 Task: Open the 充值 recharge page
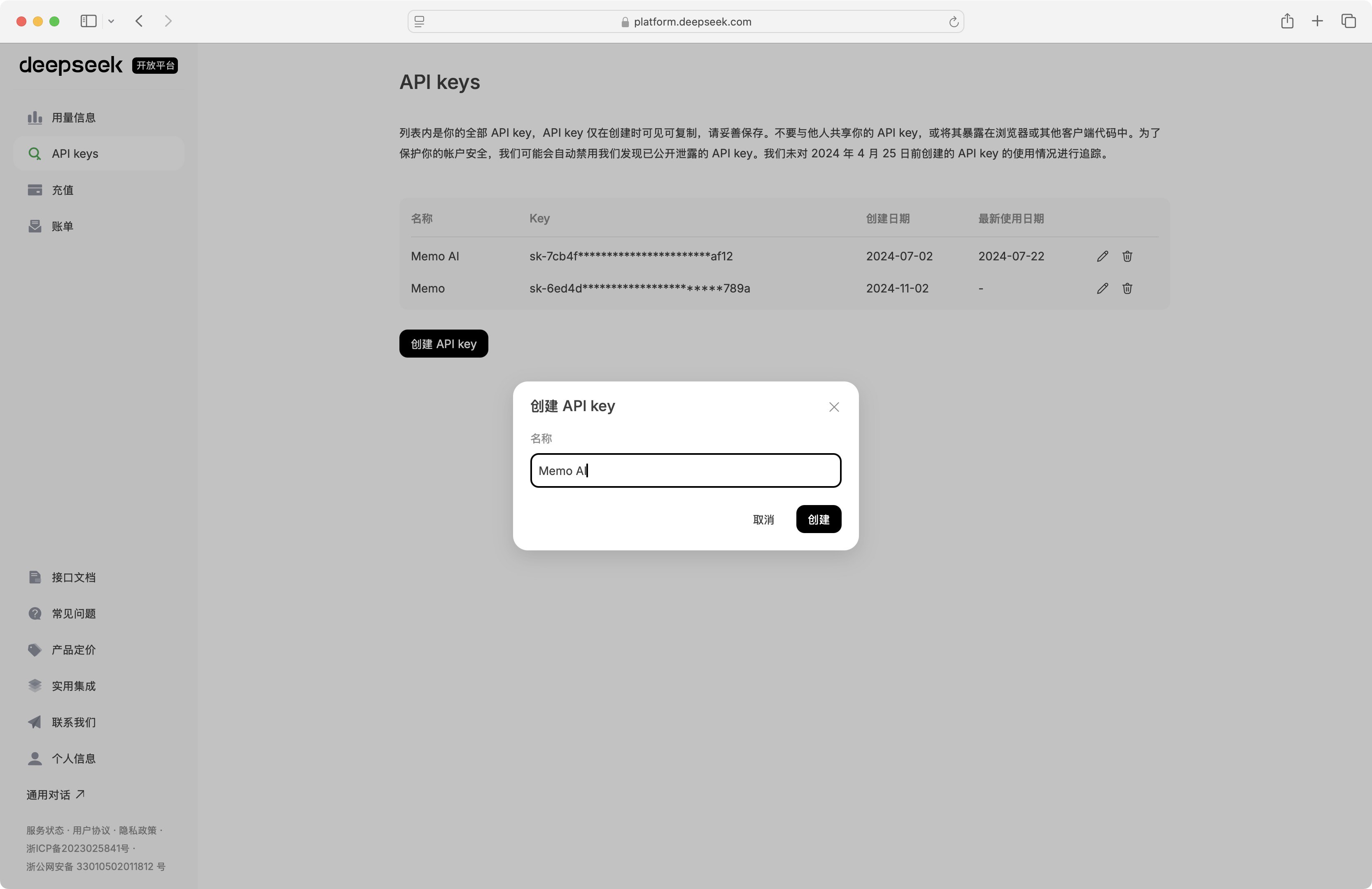click(98, 190)
